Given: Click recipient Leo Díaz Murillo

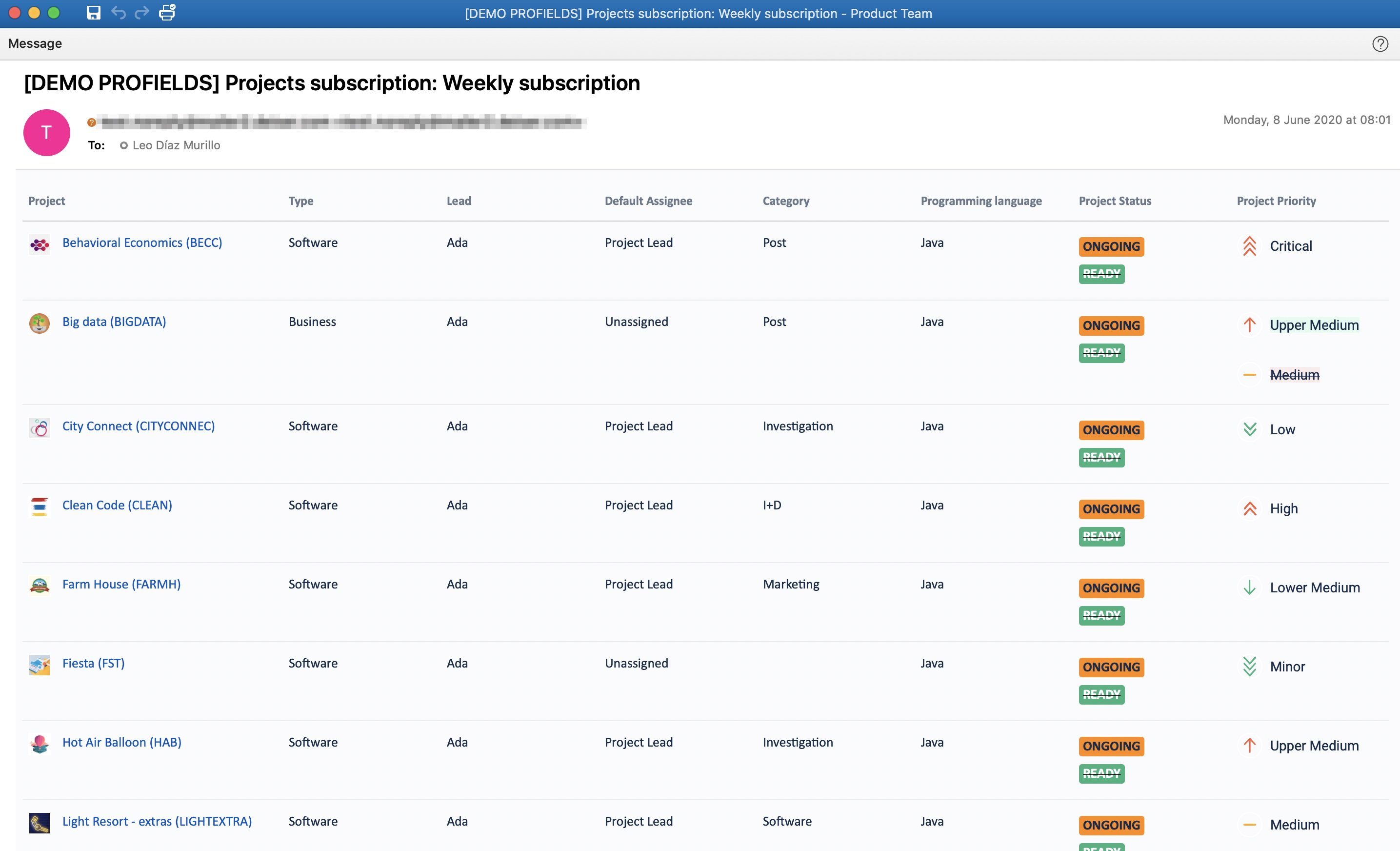Looking at the screenshot, I should [176, 145].
